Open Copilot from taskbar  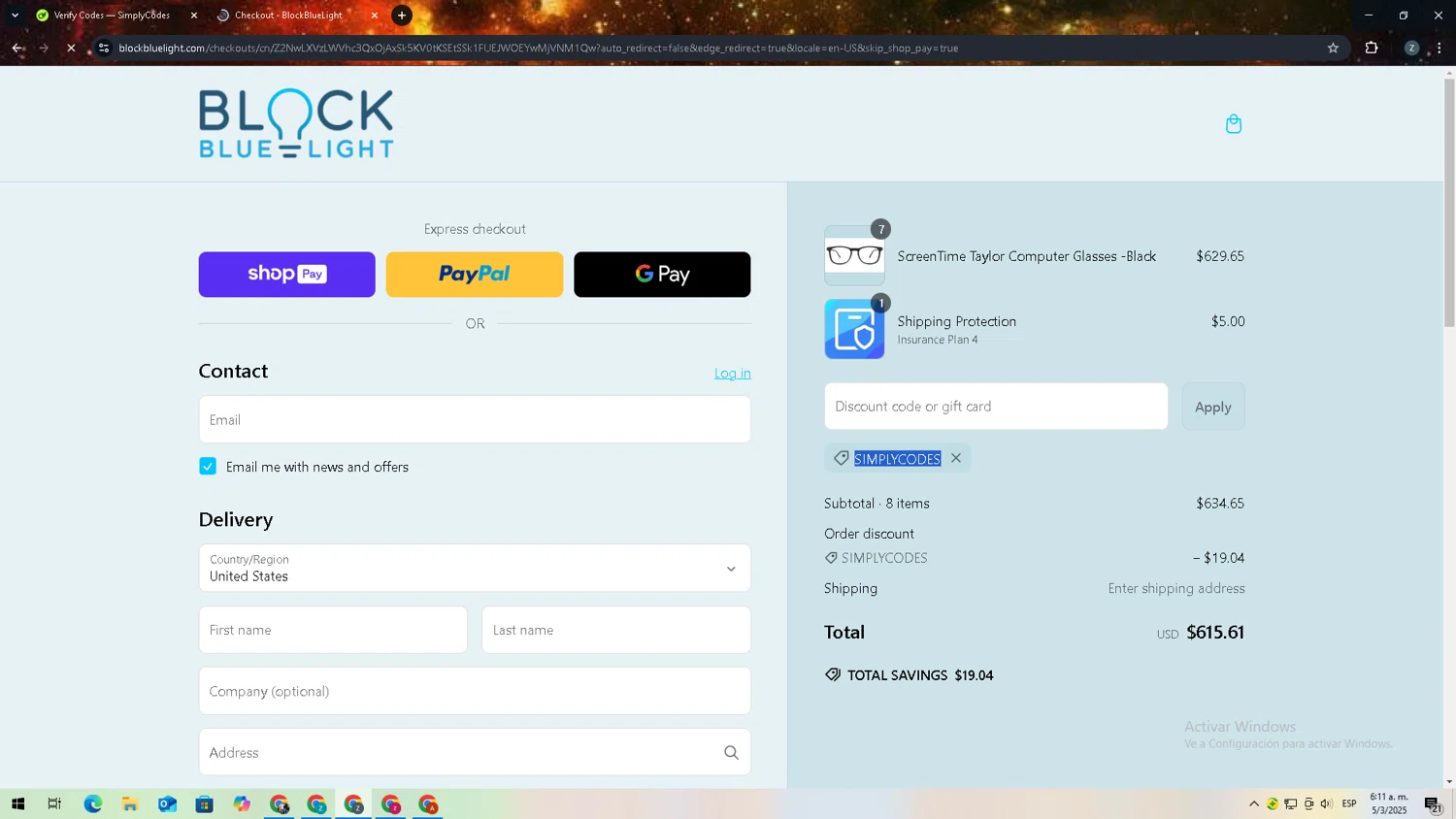[242, 803]
